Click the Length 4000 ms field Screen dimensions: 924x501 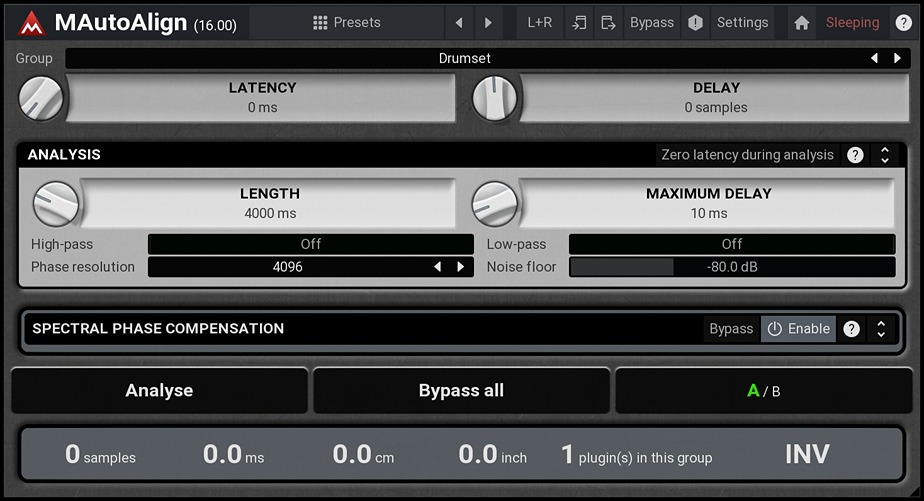[x=269, y=203]
